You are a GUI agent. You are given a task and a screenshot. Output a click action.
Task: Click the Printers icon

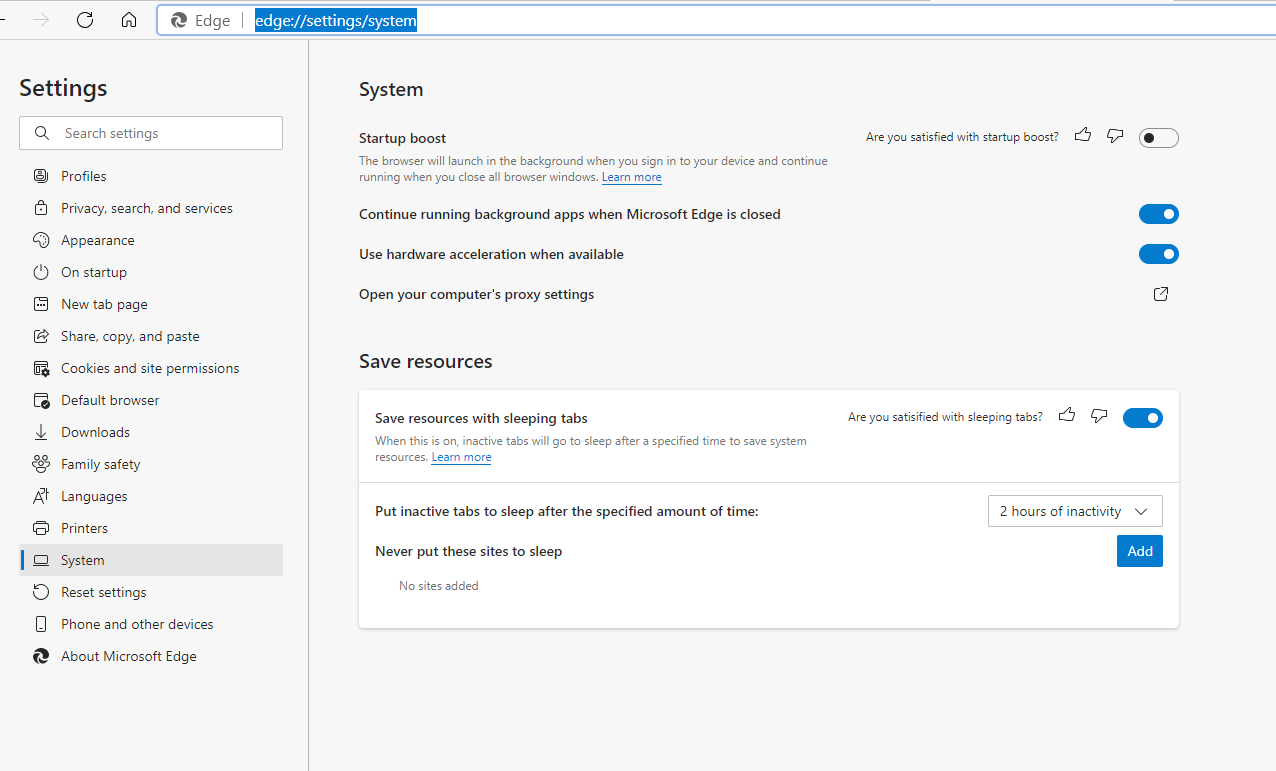[x=41, y=528]
